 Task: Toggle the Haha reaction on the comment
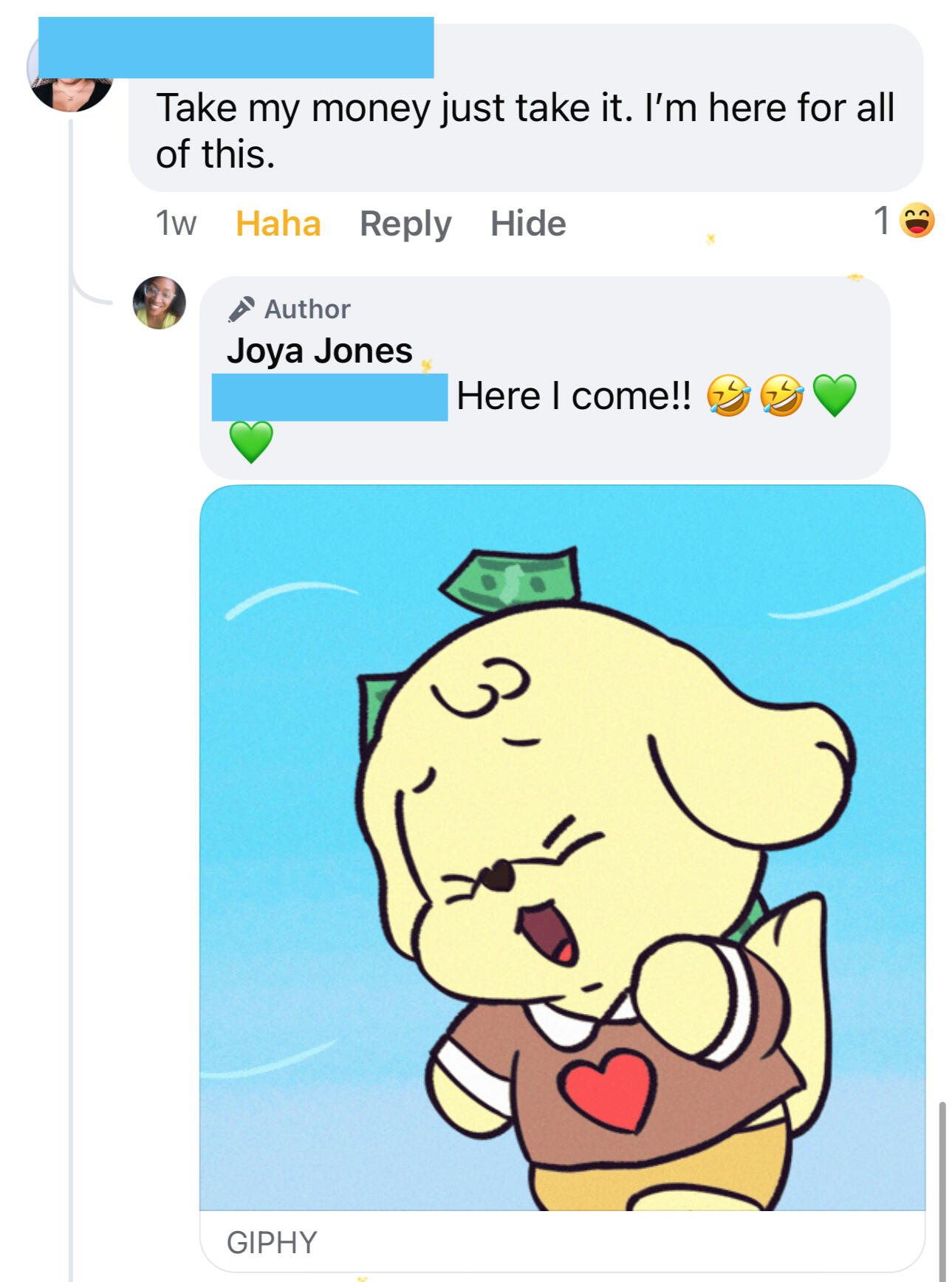(x=279, y=223)
